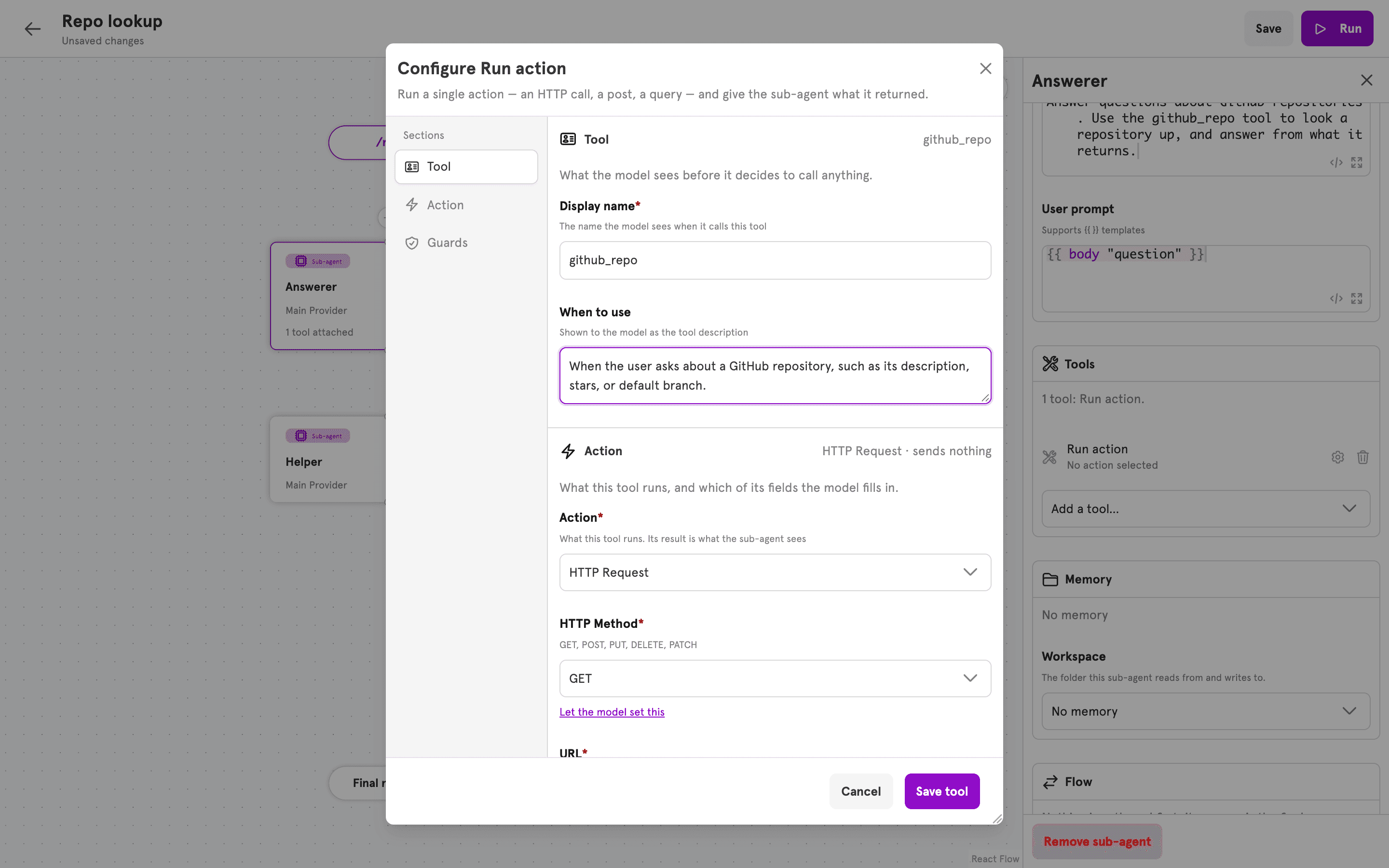Click the Let the model set this link

click(x=611, y=712)
